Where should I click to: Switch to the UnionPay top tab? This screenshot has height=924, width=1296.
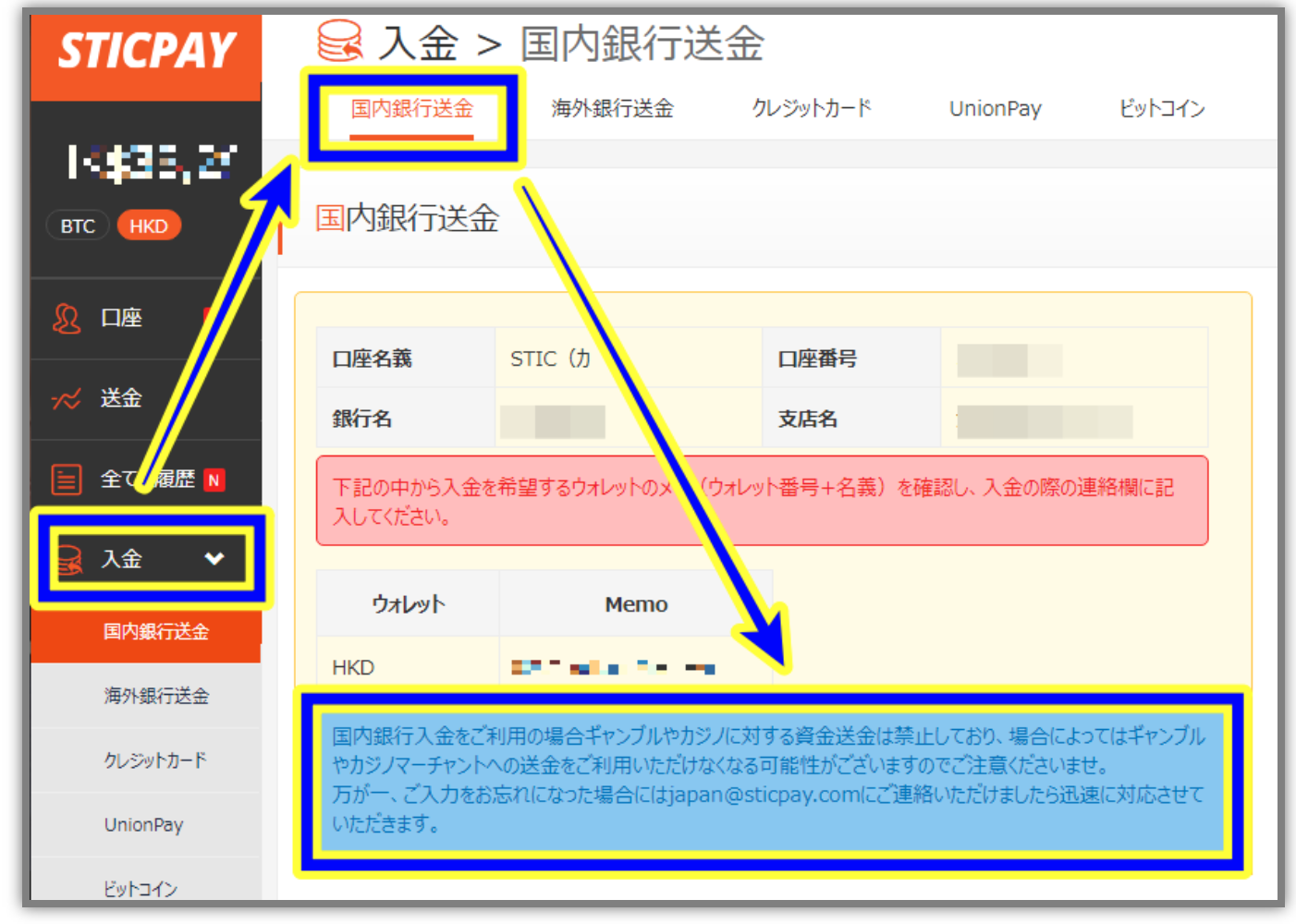pos(996,109)
